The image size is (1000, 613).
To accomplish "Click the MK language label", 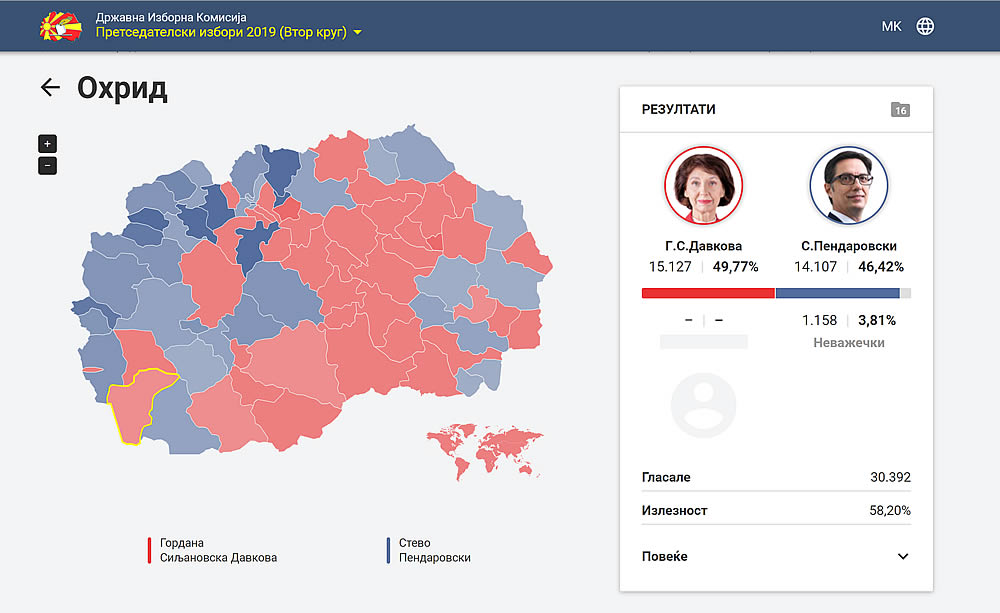I will click(x=891, y=27).
